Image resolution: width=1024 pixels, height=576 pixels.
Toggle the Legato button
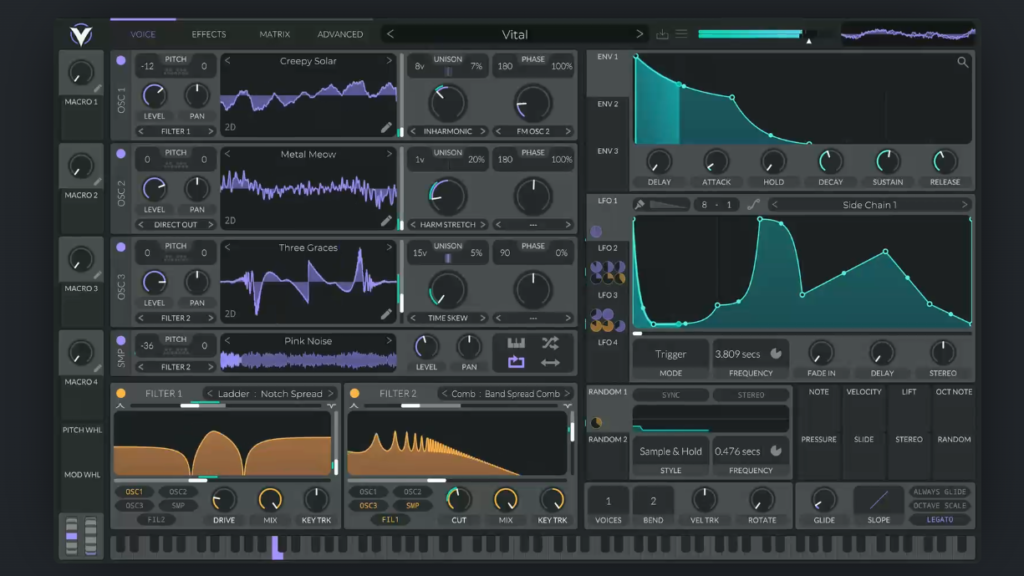pyautogui.click(x=940, y=520)
